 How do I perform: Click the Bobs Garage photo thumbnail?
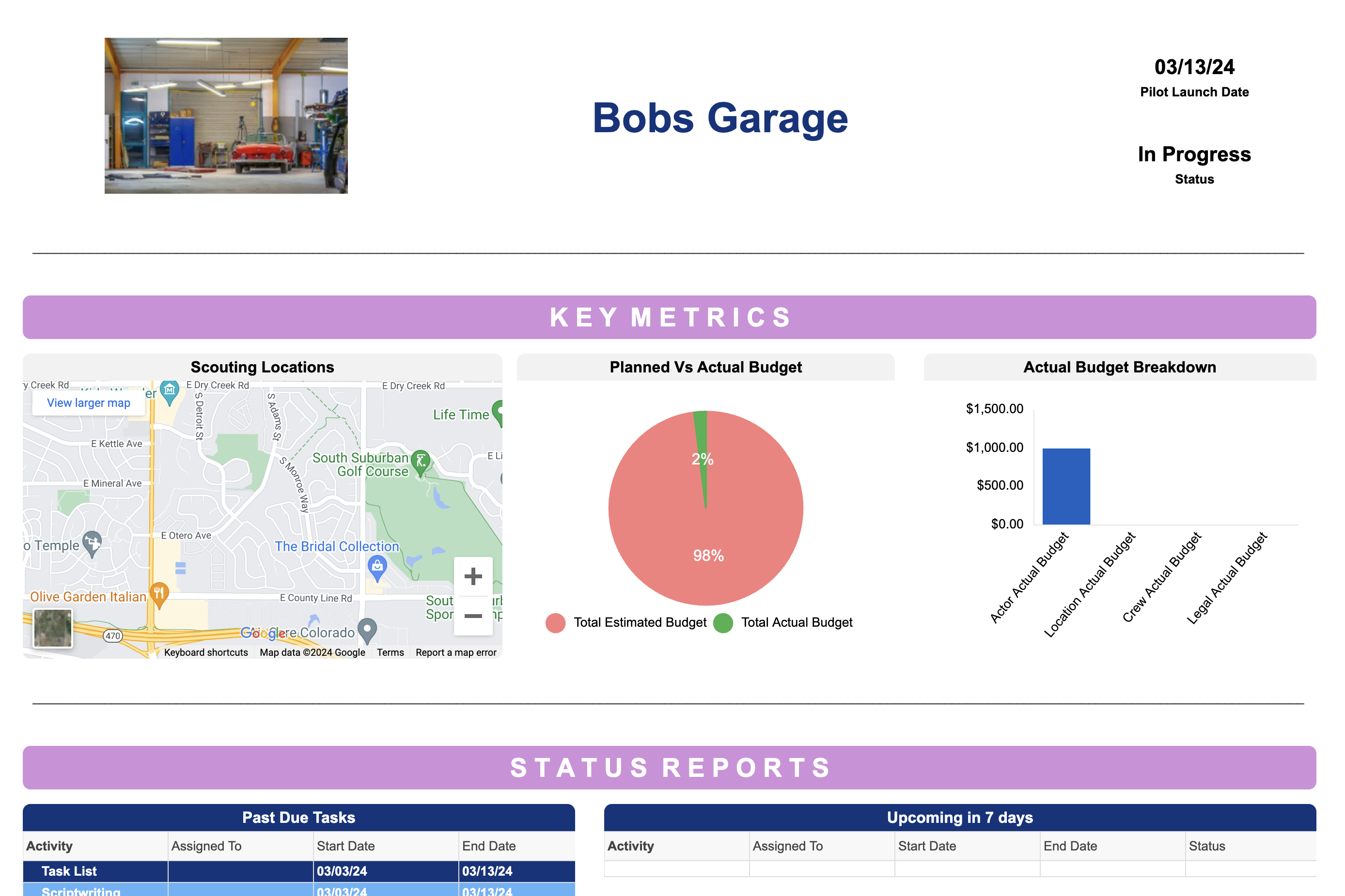coord(226,115)
